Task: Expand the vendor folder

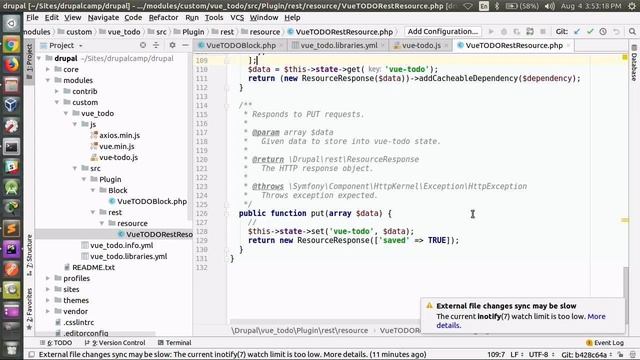Action: [x=48, y=311]
